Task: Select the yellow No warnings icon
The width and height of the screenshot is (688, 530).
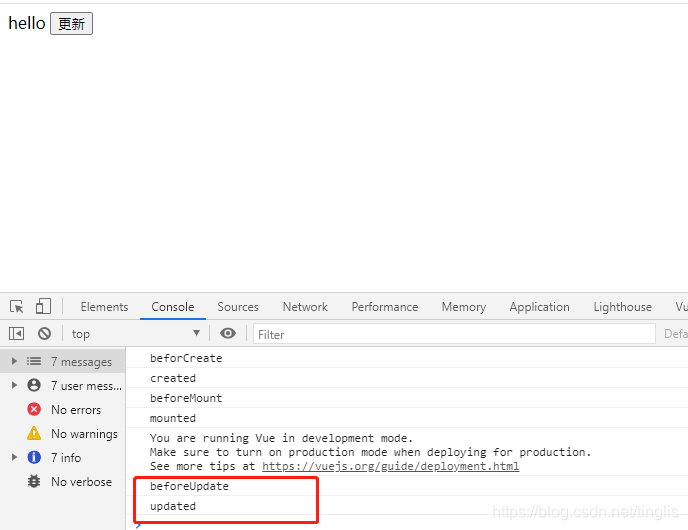Action: (34, 433)
